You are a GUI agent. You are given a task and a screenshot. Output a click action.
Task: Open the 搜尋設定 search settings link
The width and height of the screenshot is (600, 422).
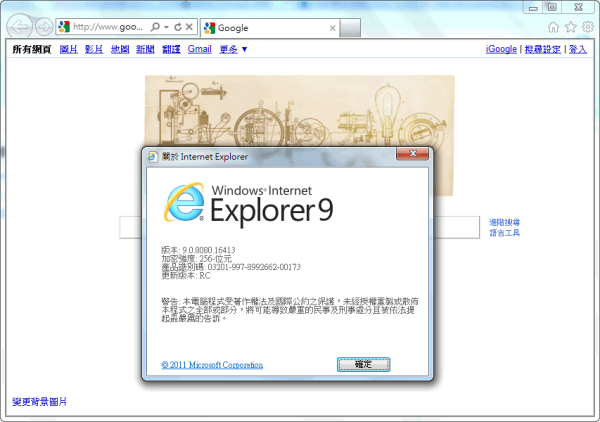tap(543, 49)
